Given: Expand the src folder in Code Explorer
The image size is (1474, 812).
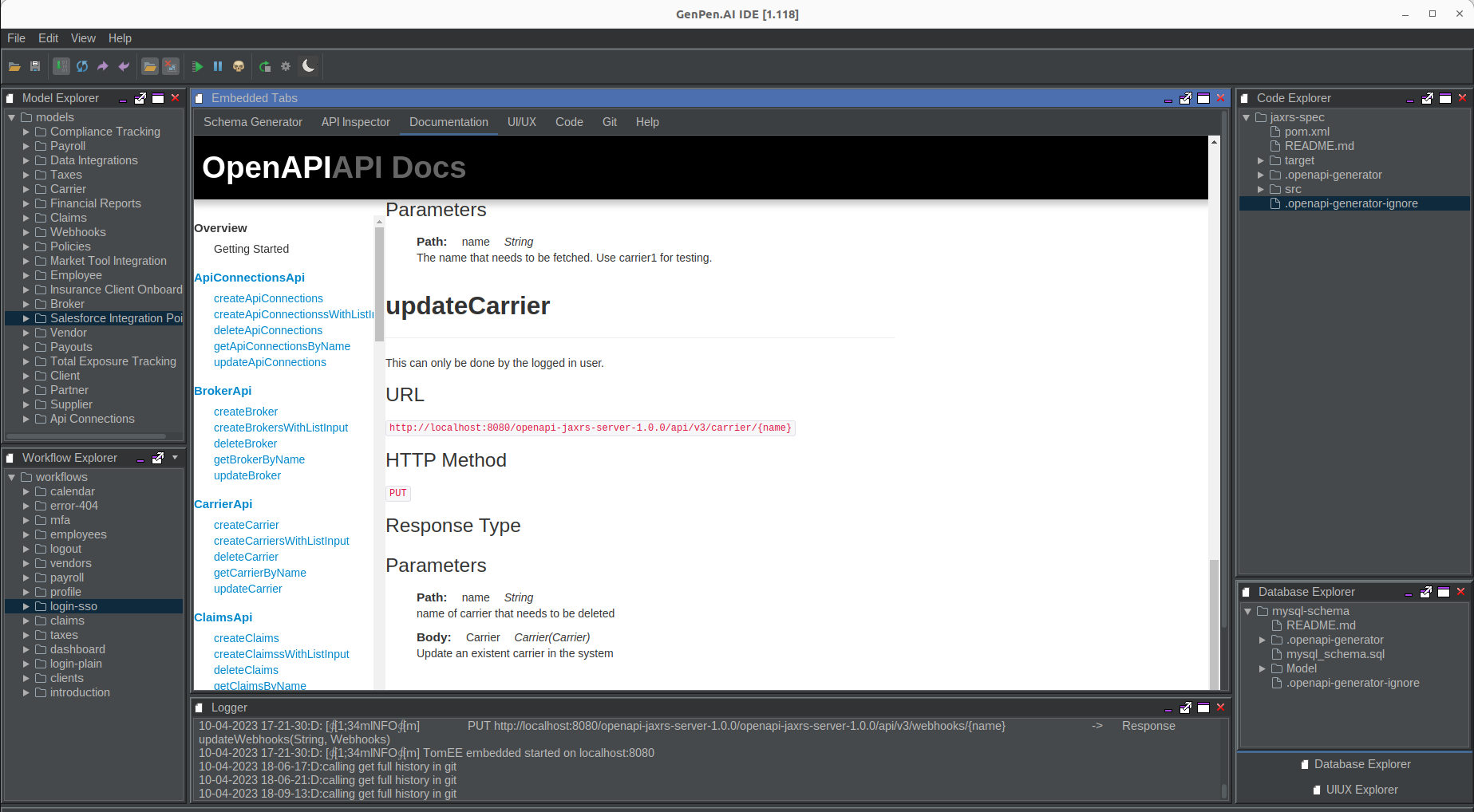Looking at the screenshot, I should (x=1261, y=189).
